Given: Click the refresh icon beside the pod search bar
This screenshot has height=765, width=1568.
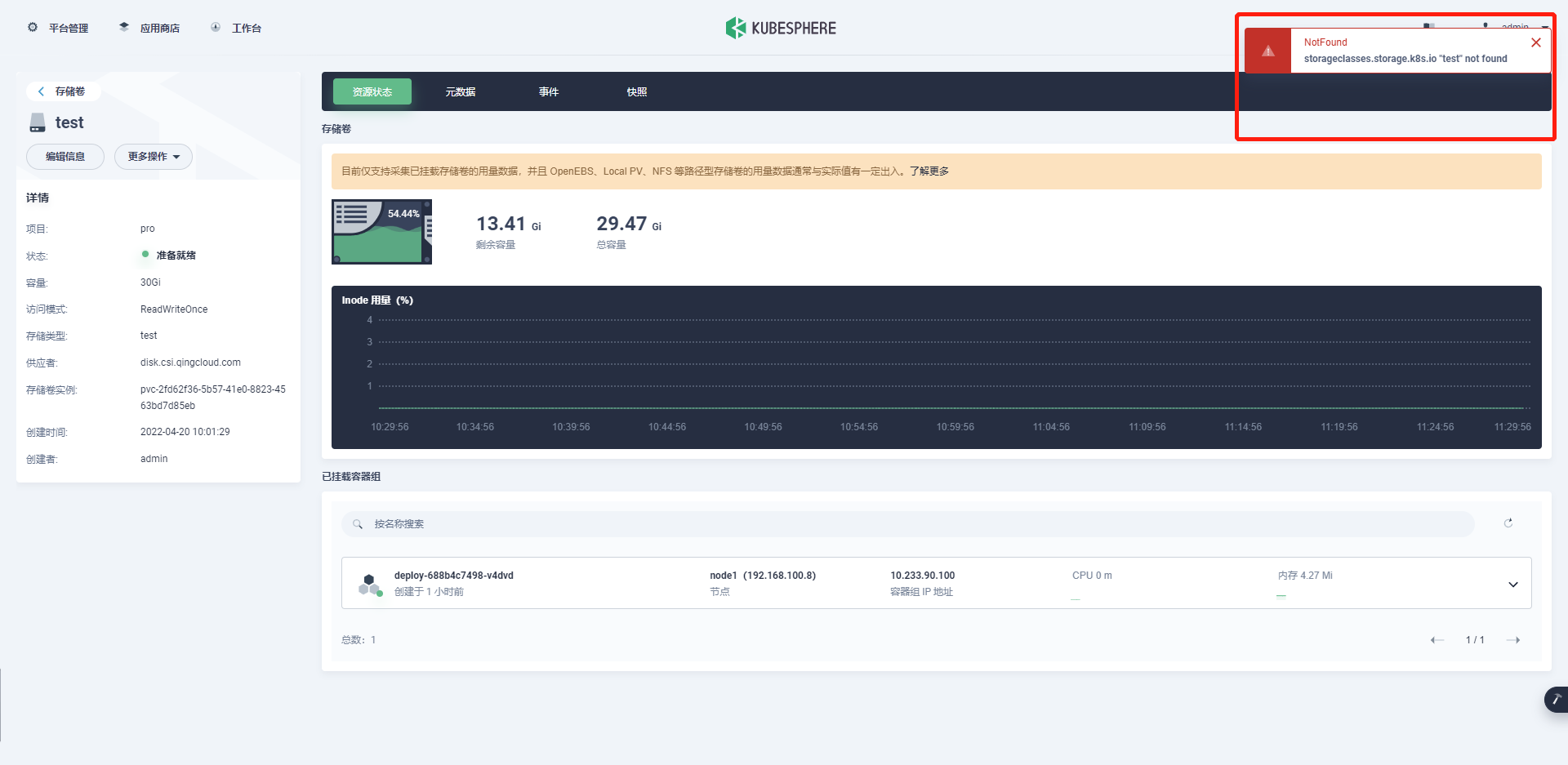Looking at the screenshot, I should pos(1508,523).
